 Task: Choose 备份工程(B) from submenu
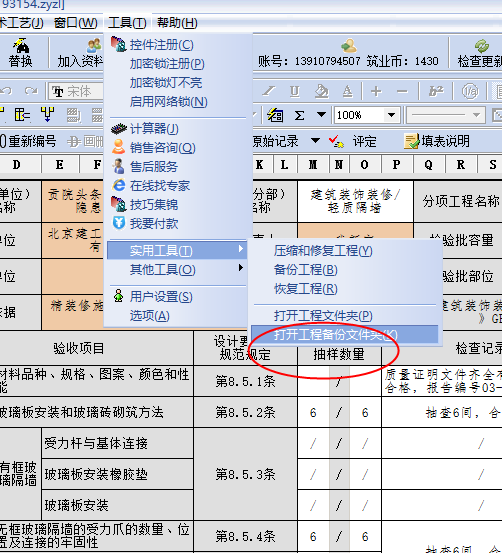306,270
